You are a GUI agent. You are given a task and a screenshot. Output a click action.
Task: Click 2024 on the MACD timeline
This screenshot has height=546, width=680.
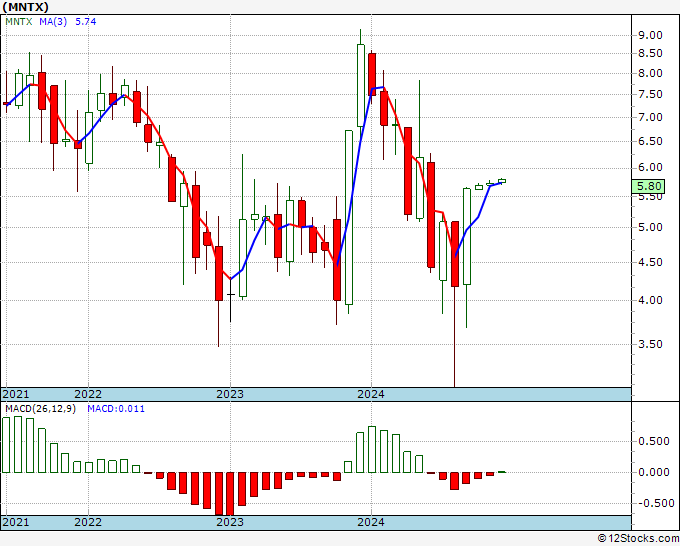coord(371,522)
